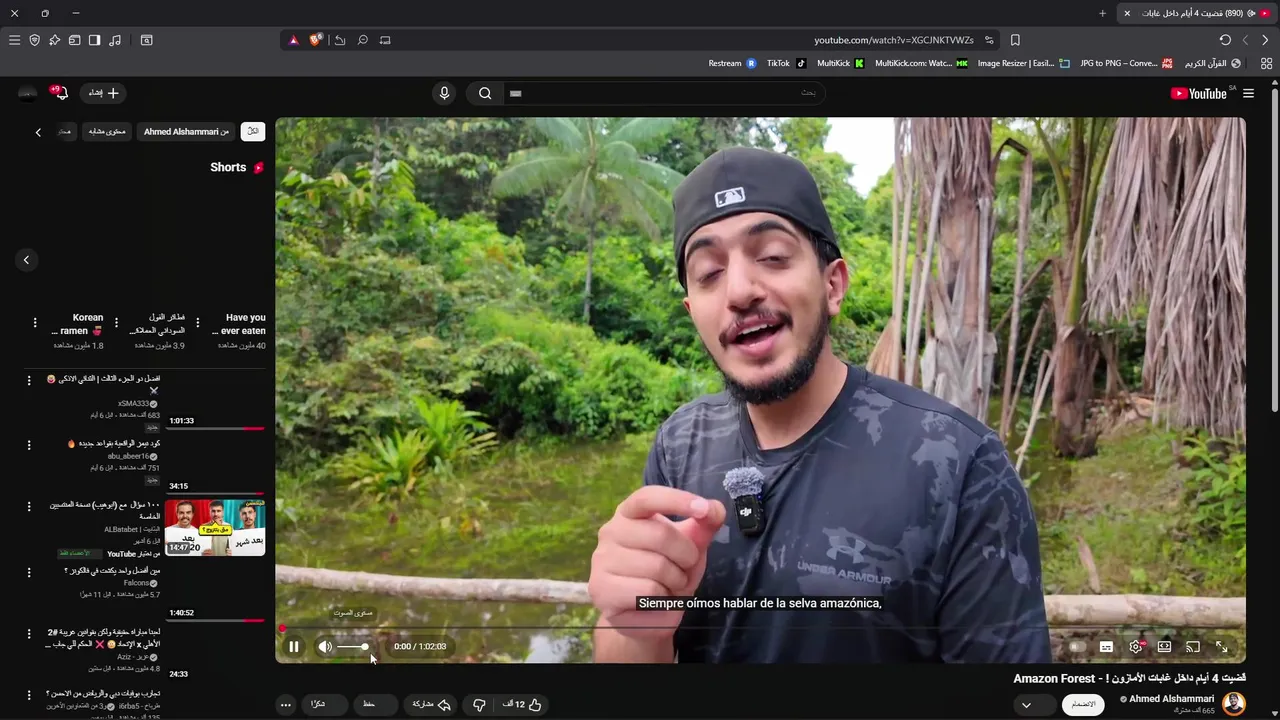Select the محتوى مشابه filter chip
Screen dimensions: 1280x720
(x=107, y=131)
